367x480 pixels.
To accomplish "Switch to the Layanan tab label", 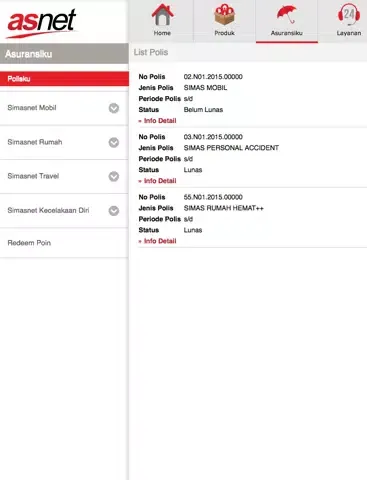I will click(x=349, y=33).
